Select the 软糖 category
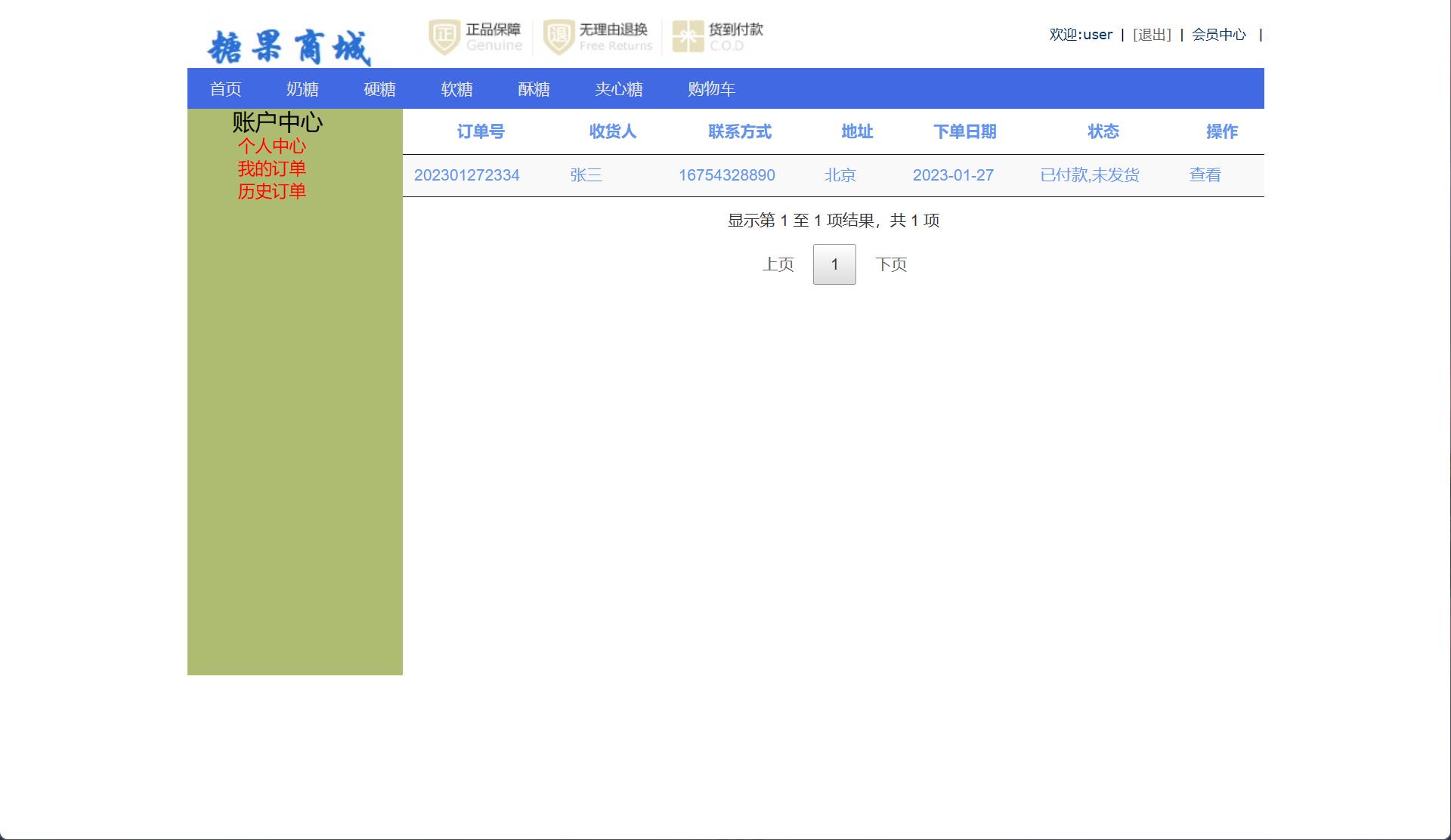Screen dimensions: 1451x840 tap(456, 88)
